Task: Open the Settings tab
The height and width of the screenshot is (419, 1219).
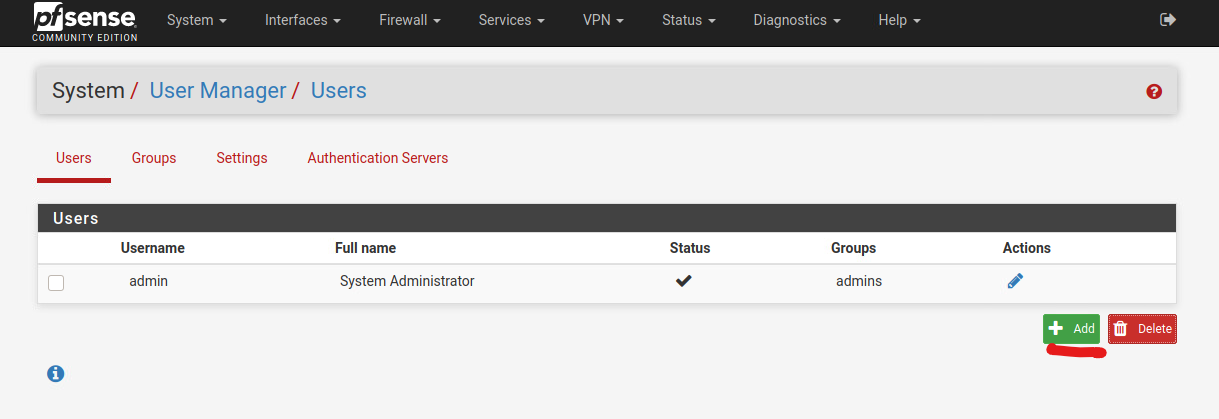Action: [242, 158]
